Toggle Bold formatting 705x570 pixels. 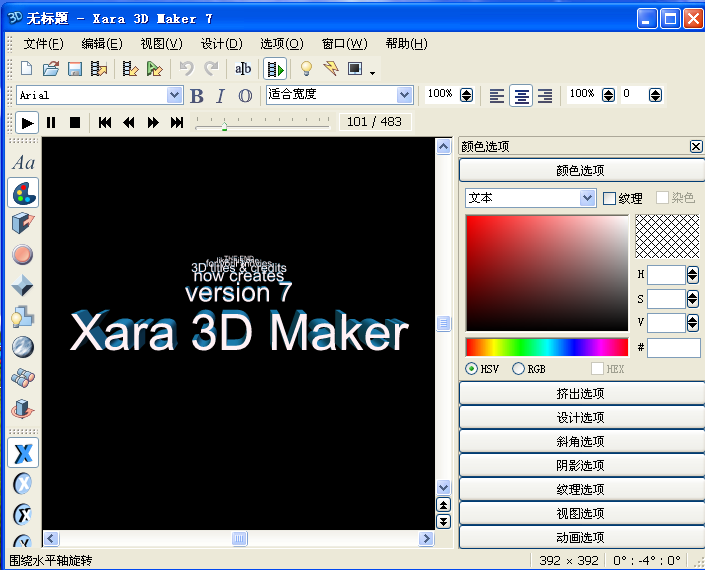click(196, 96)
